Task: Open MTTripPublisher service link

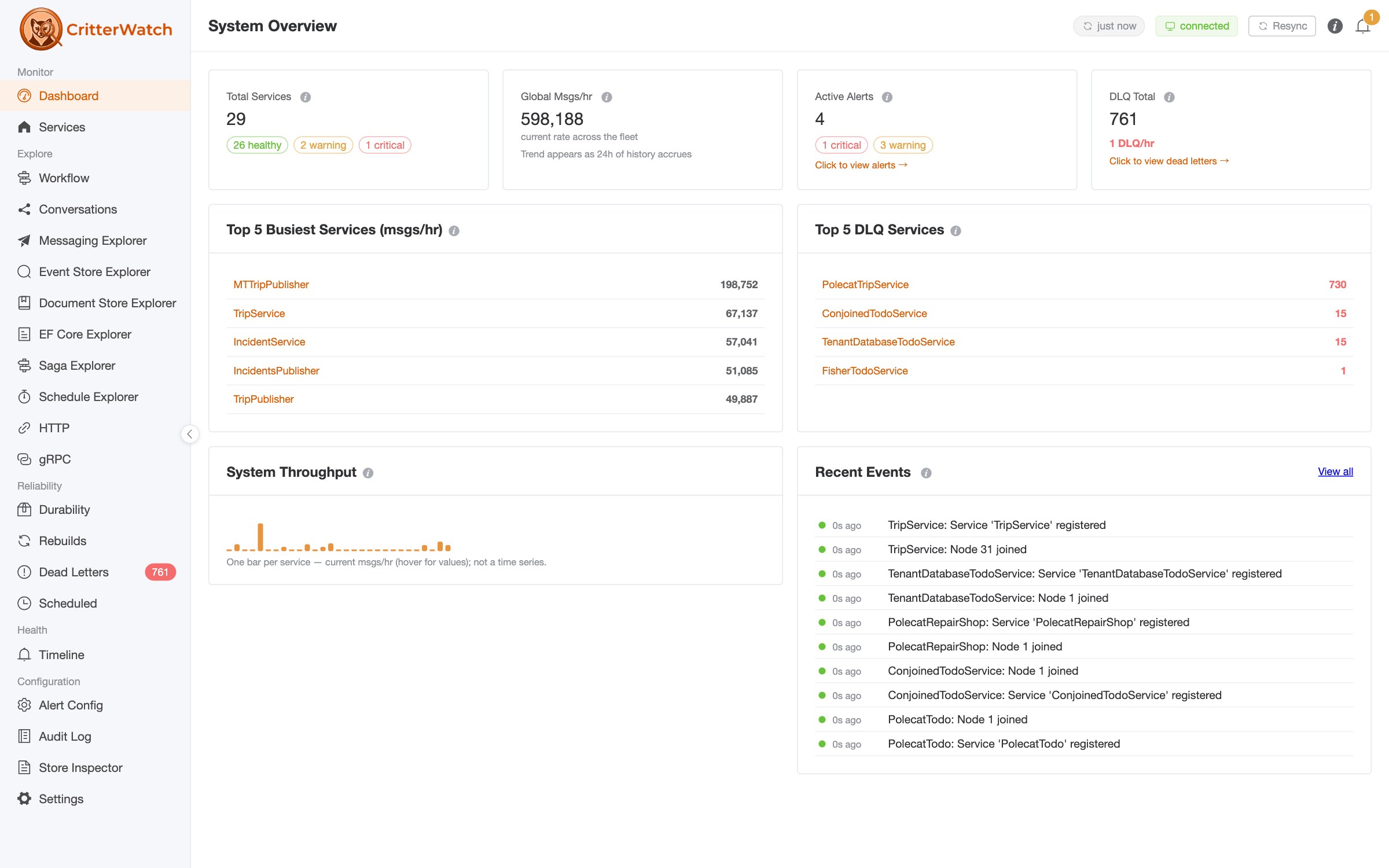Action: (271, 285)
